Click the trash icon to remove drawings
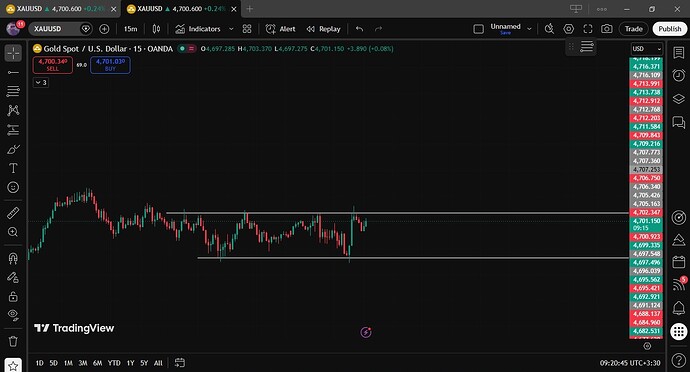690x372 pixels. click(13, 341)
